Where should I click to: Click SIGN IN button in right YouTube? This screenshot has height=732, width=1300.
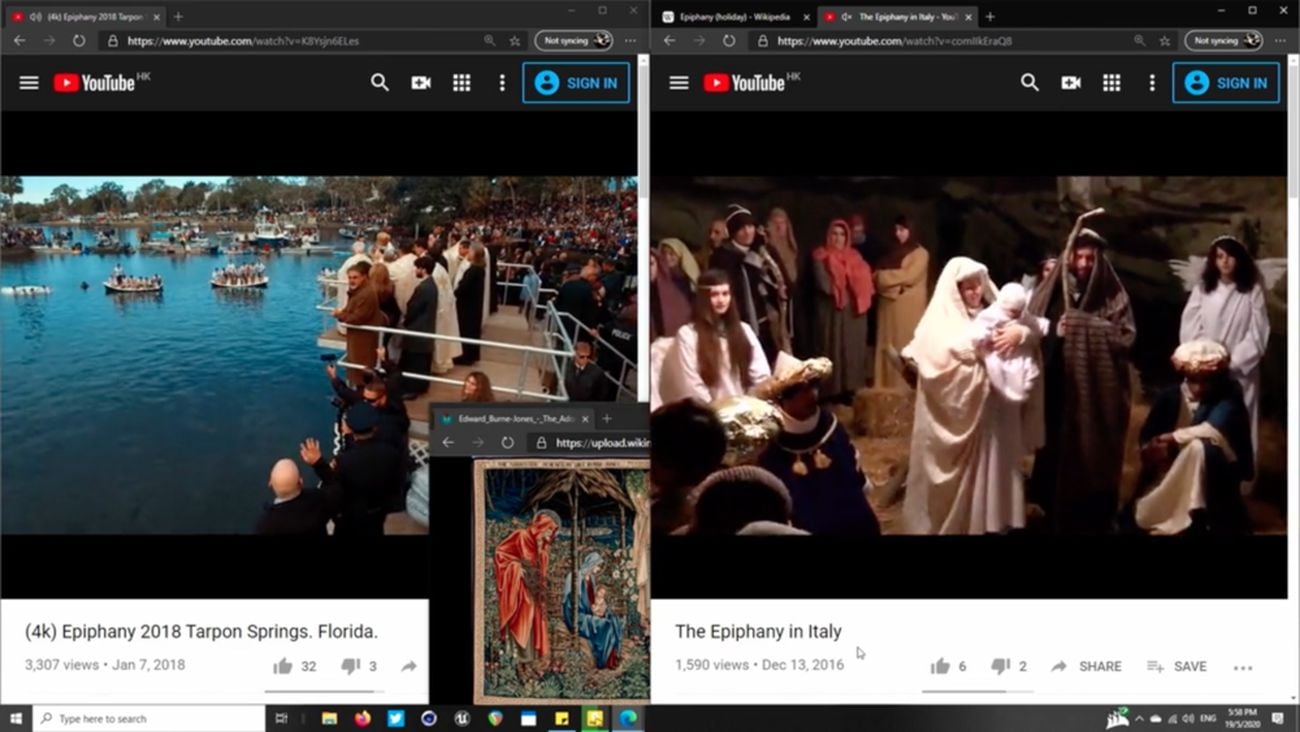point(1225,83)
